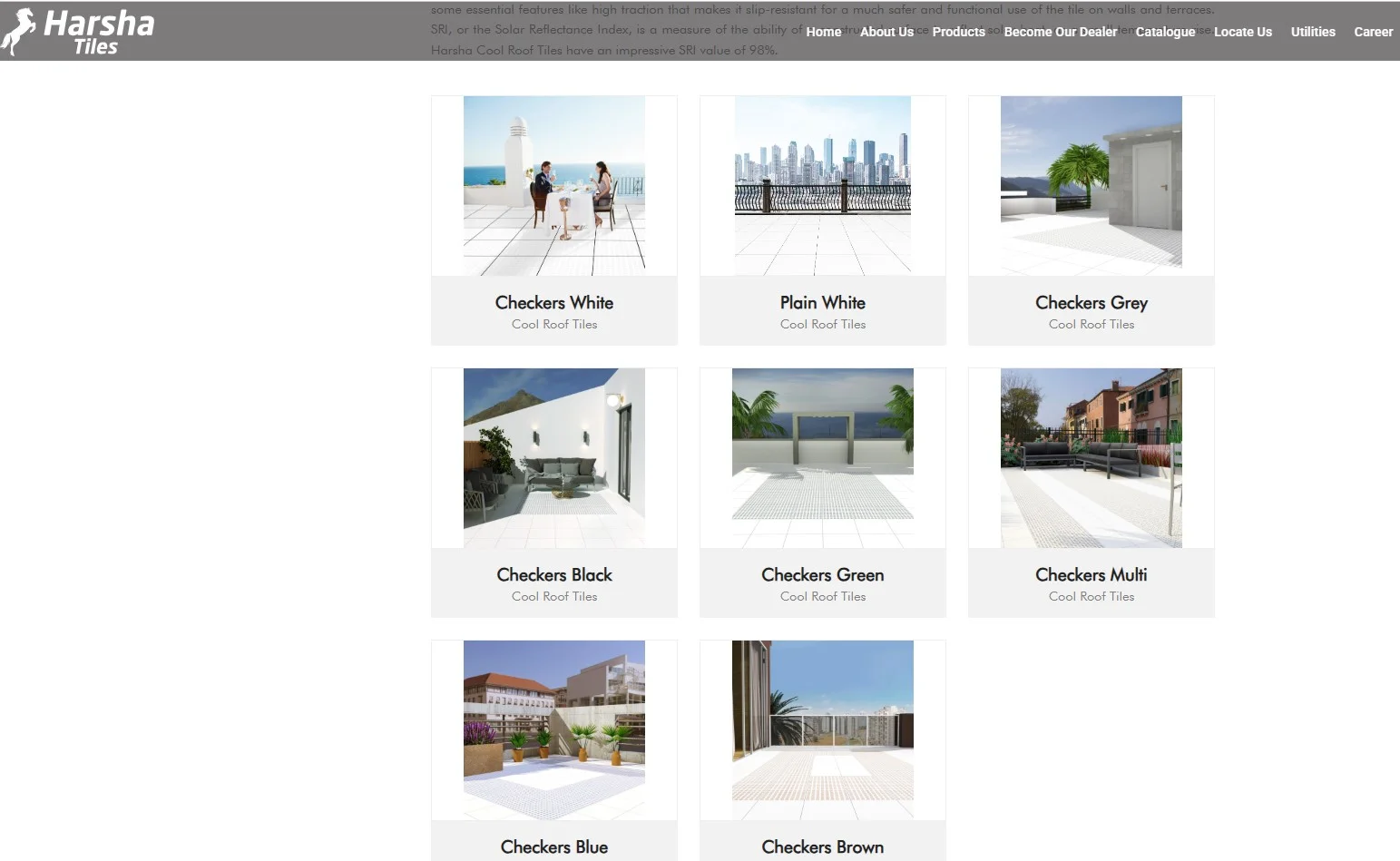Open the Locate Us page
1400x861 pixels.
click(x=1243, y=32)
